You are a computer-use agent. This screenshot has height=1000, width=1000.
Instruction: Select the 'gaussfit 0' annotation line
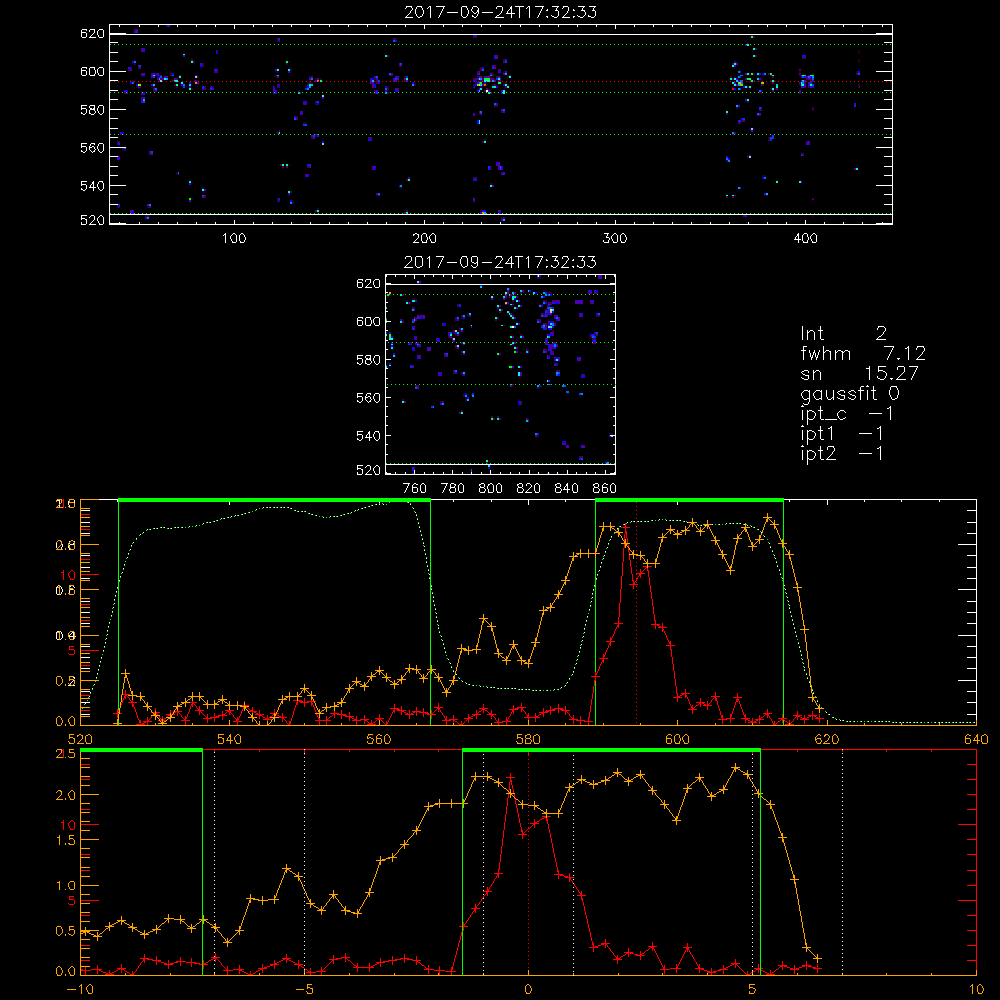click(850, 394)
